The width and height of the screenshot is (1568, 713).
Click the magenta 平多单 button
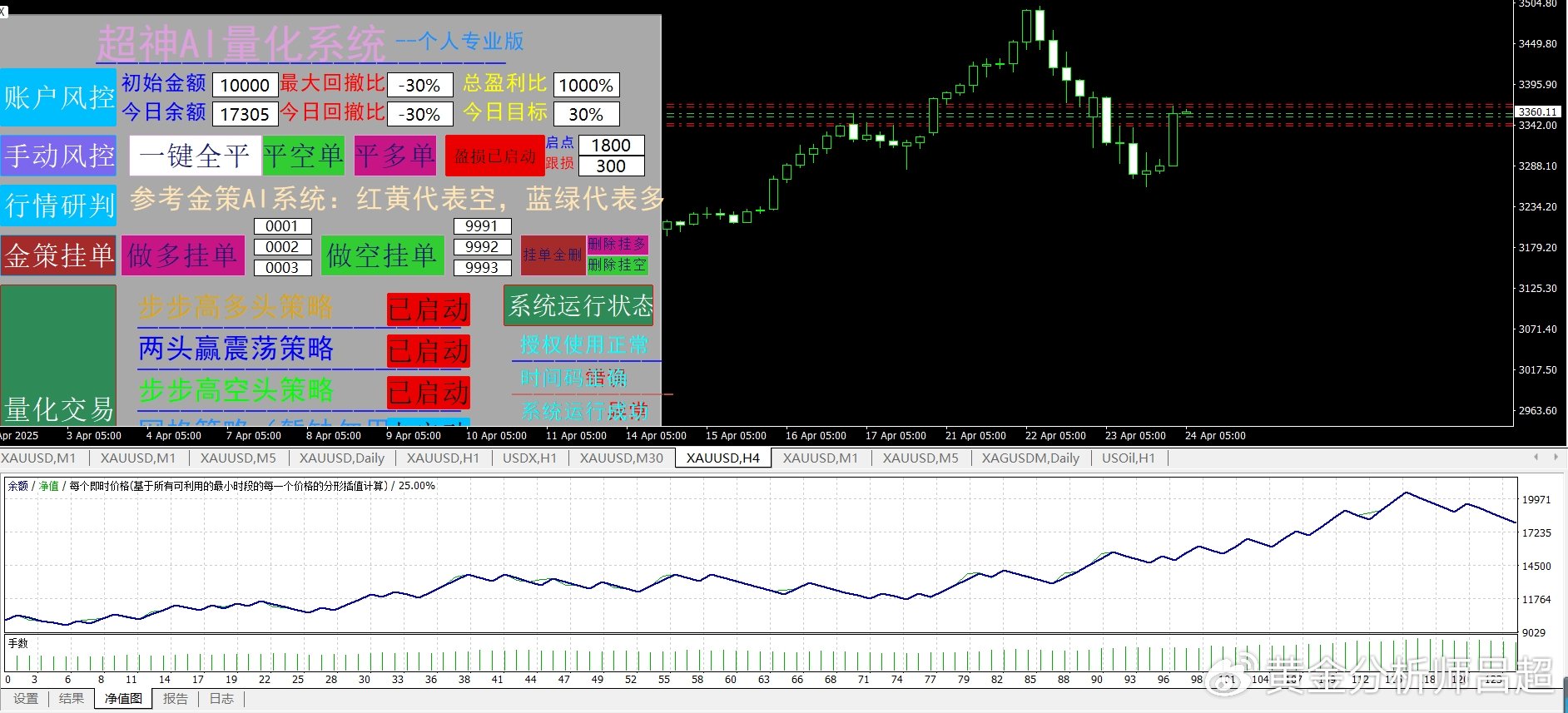[394, 156]
